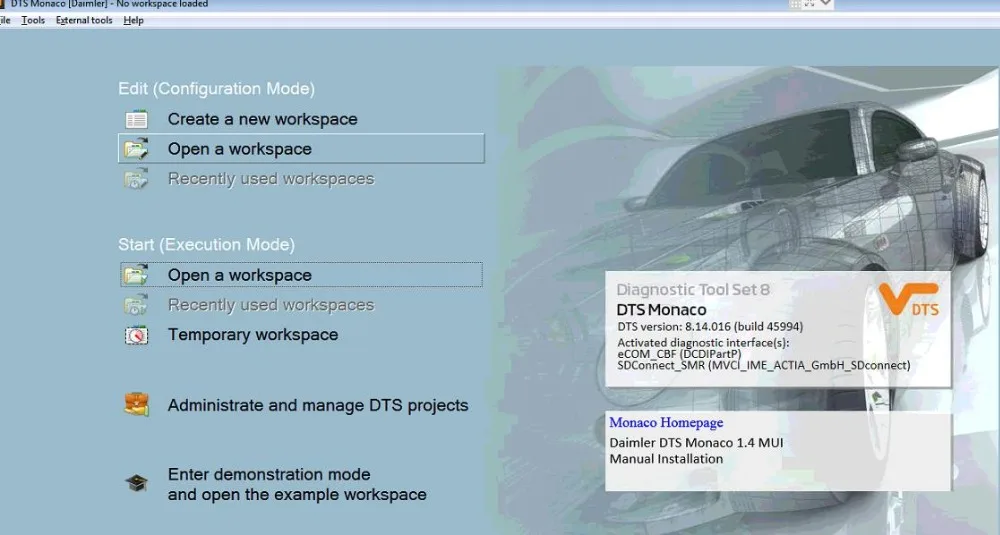
Task: Click the Temporary workspace icon
Action: coord(136,335)
